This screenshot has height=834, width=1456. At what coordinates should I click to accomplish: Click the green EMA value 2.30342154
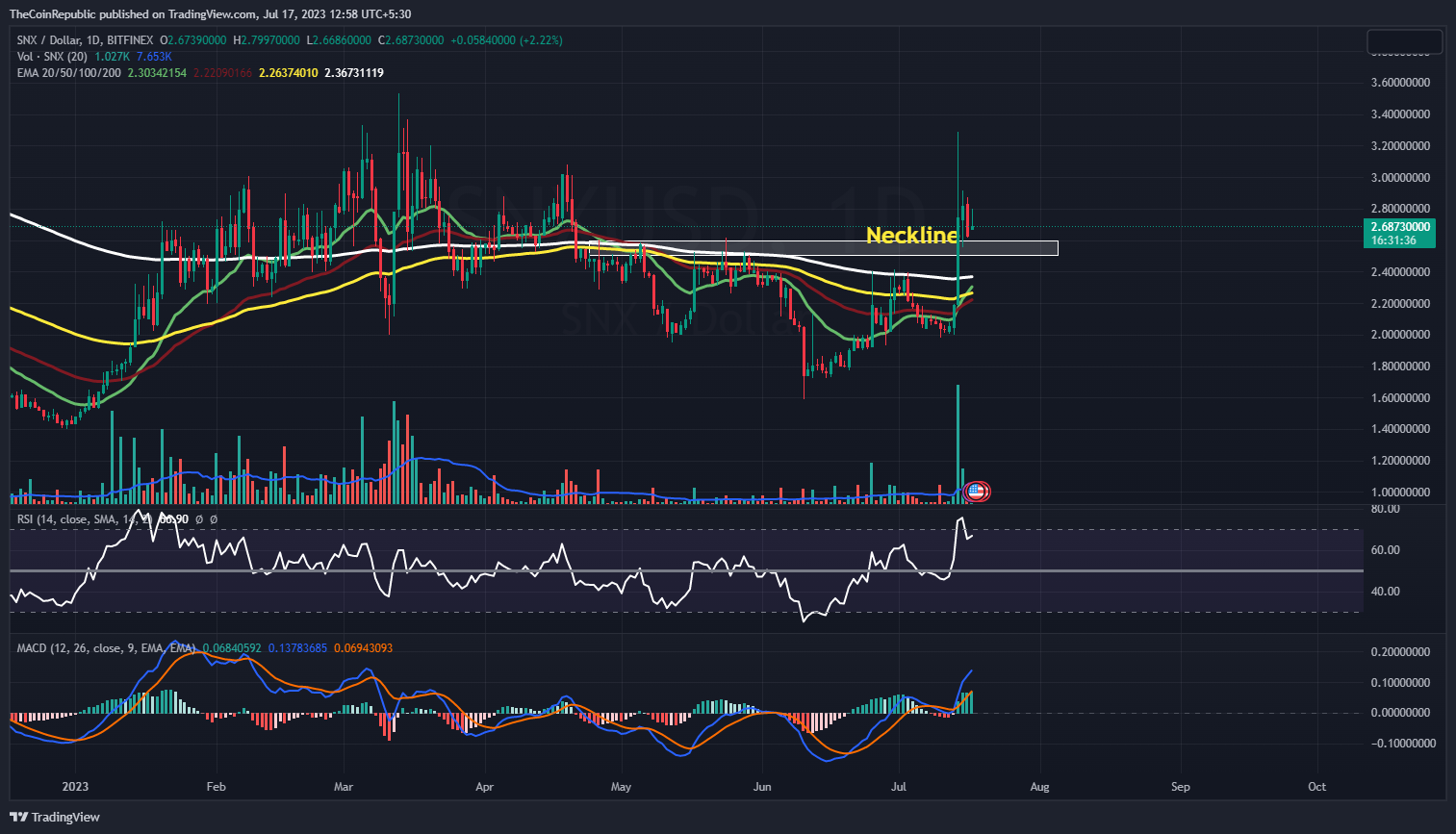pos(158,73)
